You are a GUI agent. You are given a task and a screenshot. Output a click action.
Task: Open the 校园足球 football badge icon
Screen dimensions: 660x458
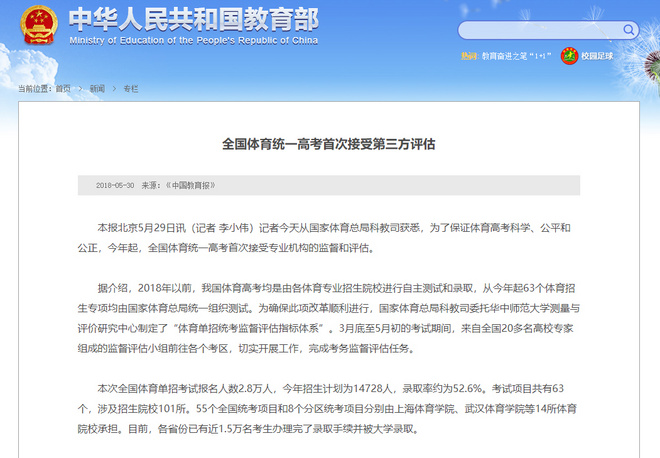pos(569,56)
